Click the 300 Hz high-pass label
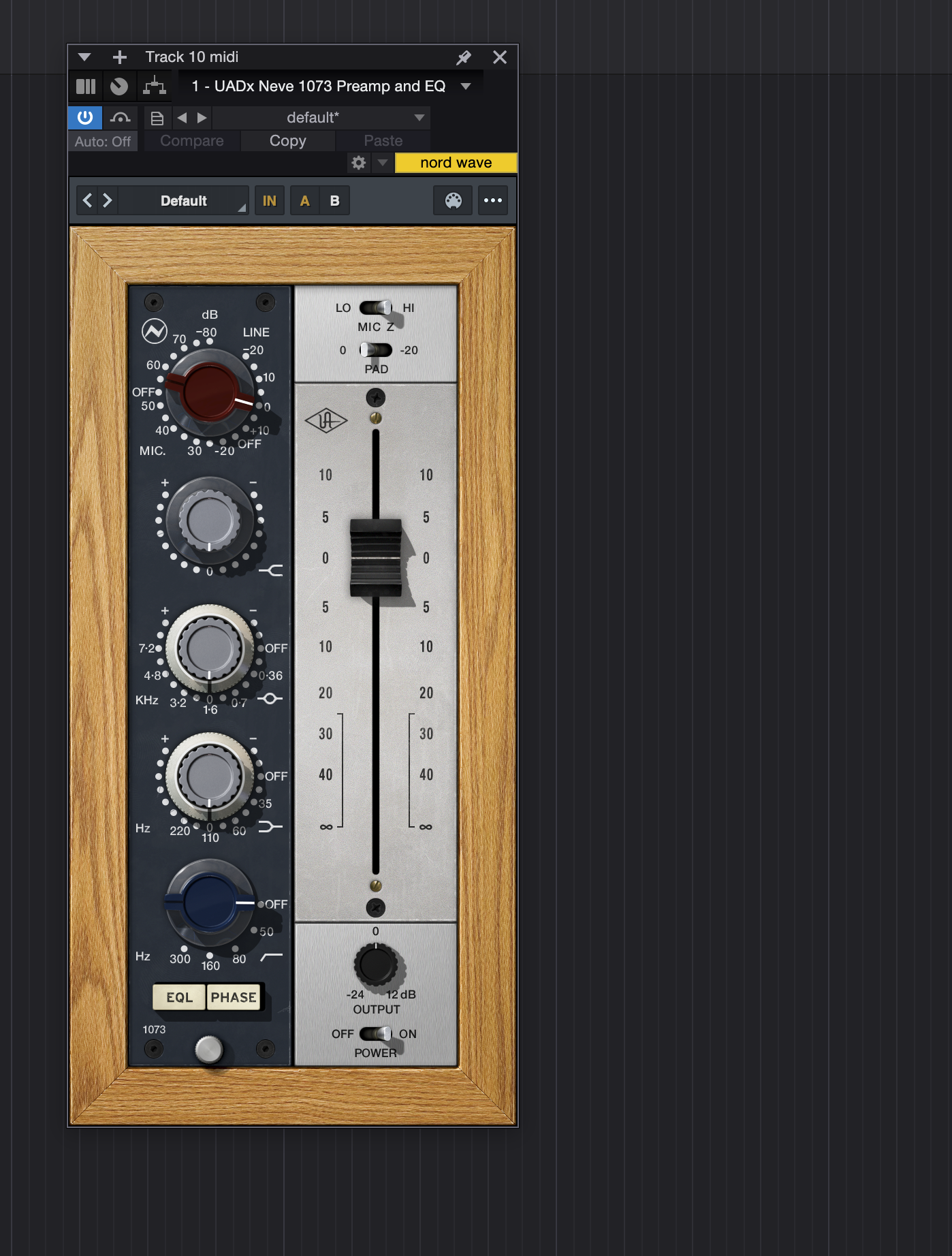 [180, 959]
